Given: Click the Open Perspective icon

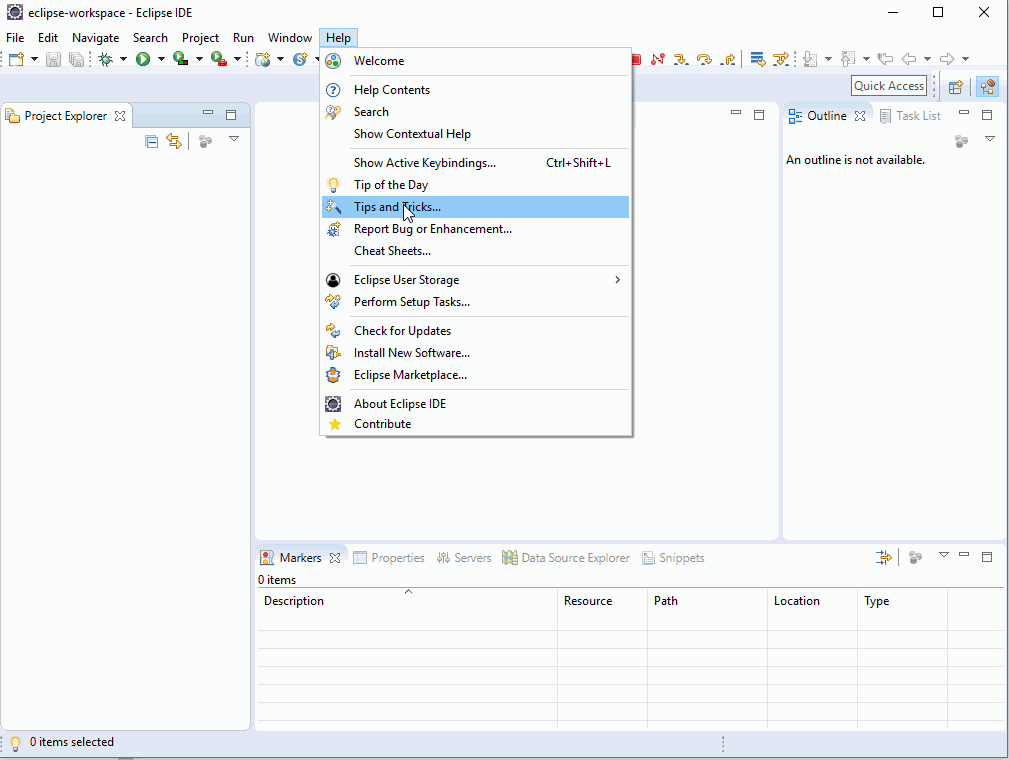Looking at the screenshot, I should [956, 86].
